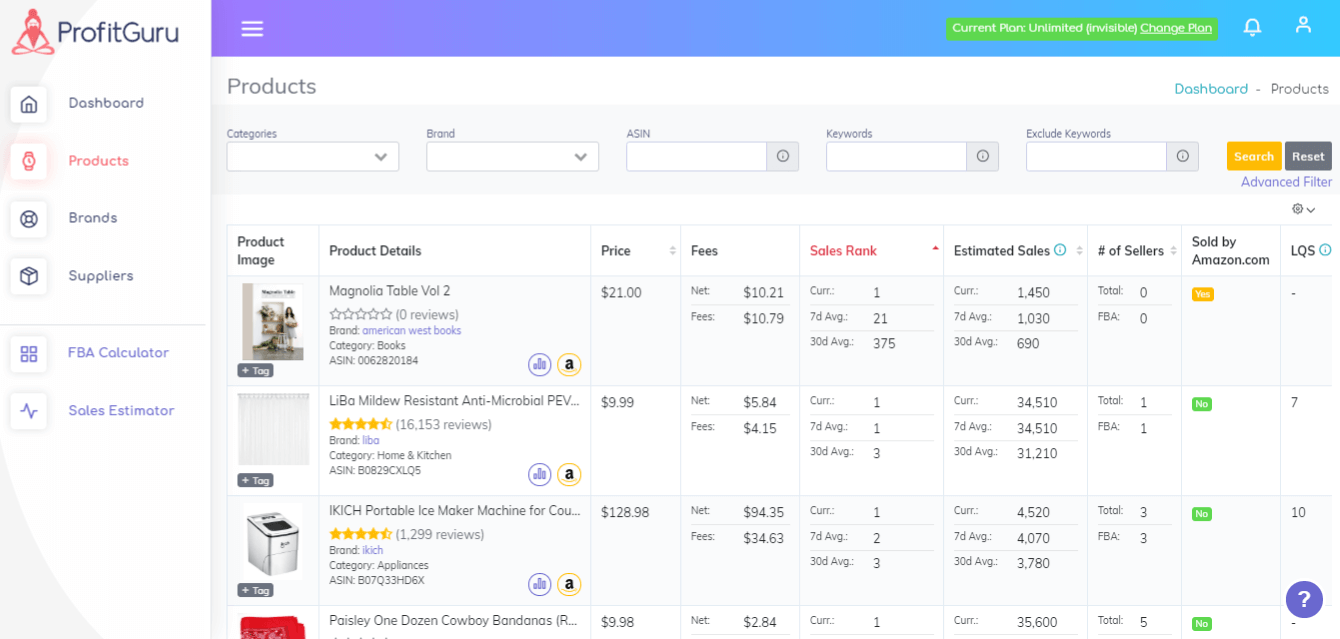This screenshot has width=1340, height=639.
Task: Select Products in sidebar
Action: coord(98,161)
